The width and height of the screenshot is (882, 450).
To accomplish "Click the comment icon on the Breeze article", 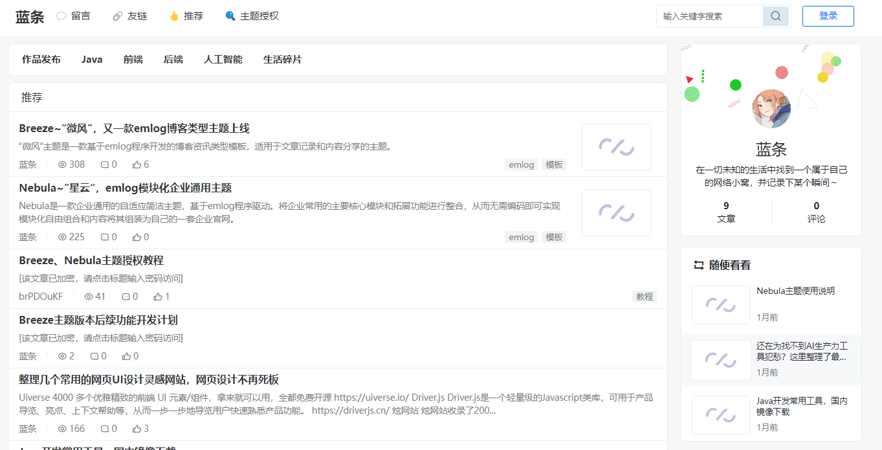I will point(105,165).
